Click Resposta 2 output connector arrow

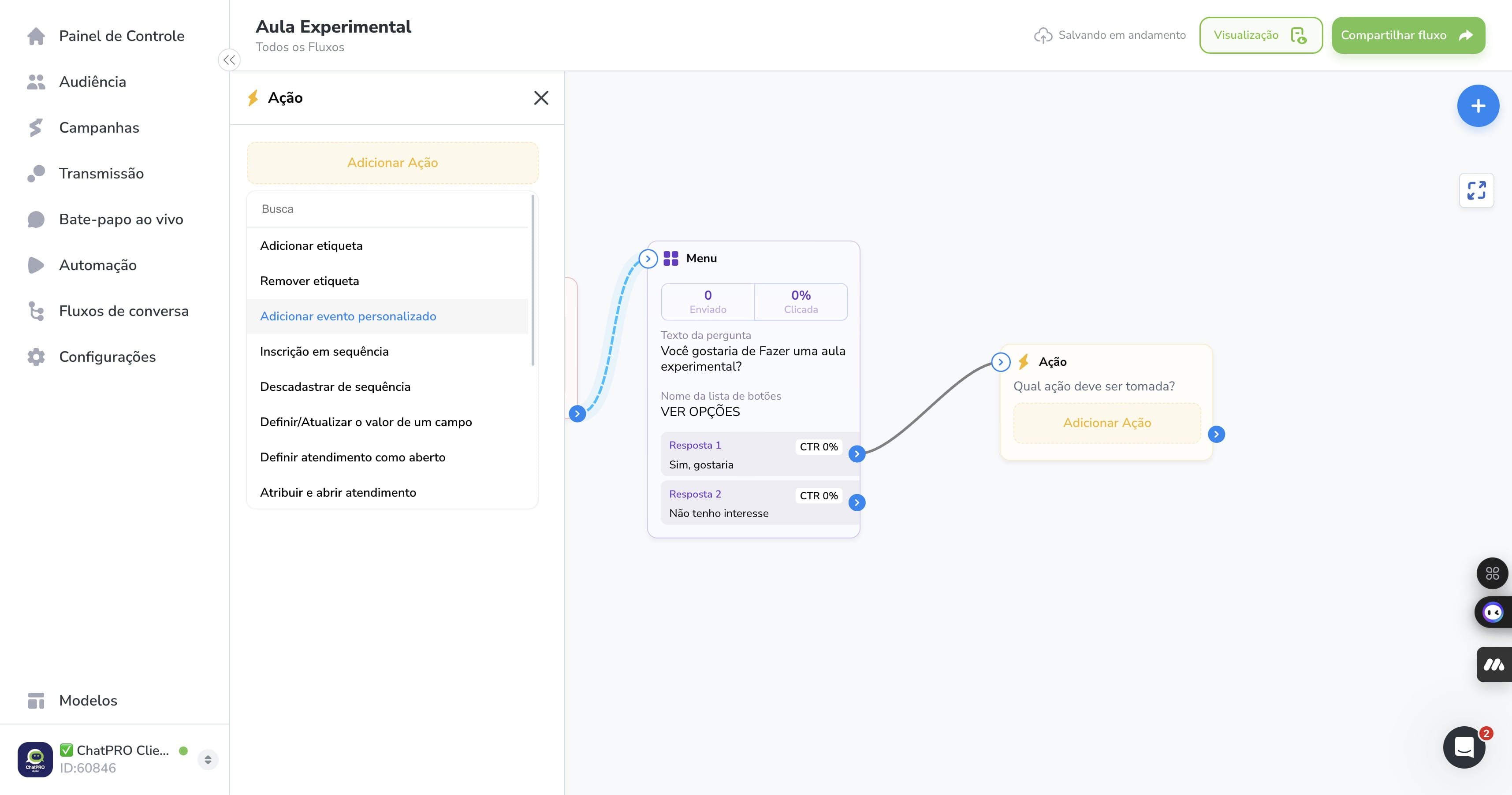click(x=857, y=502)
